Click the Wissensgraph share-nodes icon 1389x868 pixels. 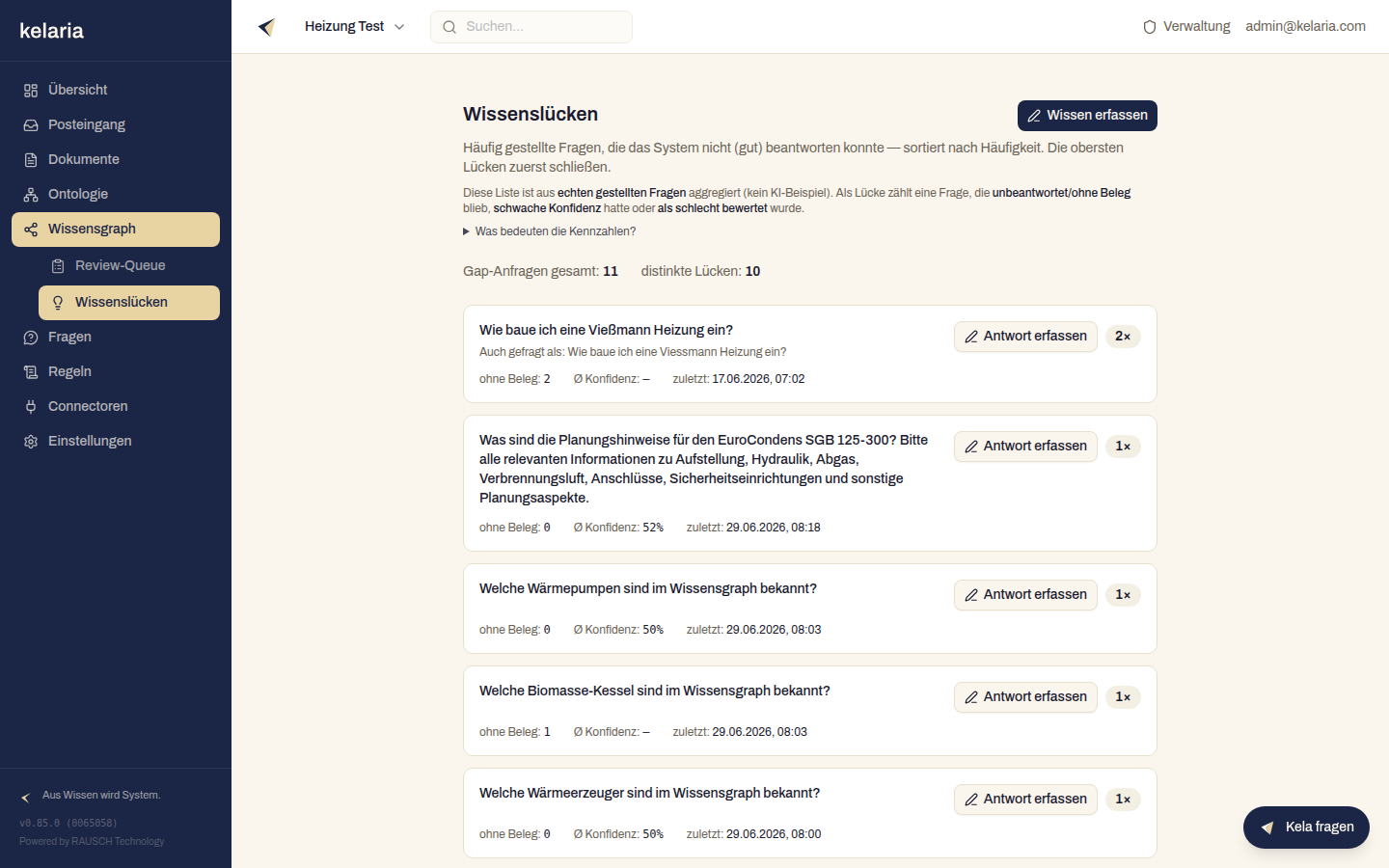click(x=31, y=230)
